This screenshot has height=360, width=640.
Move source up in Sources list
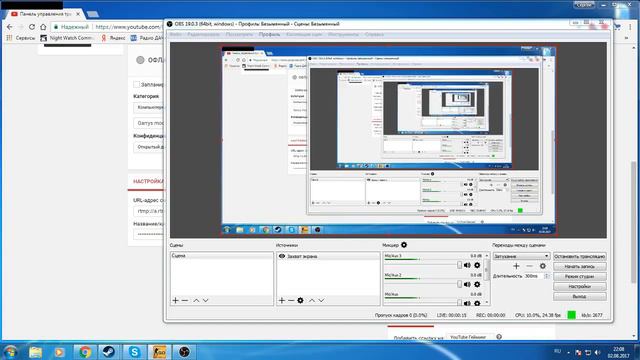pyautogui.click(x=312, y=300)
